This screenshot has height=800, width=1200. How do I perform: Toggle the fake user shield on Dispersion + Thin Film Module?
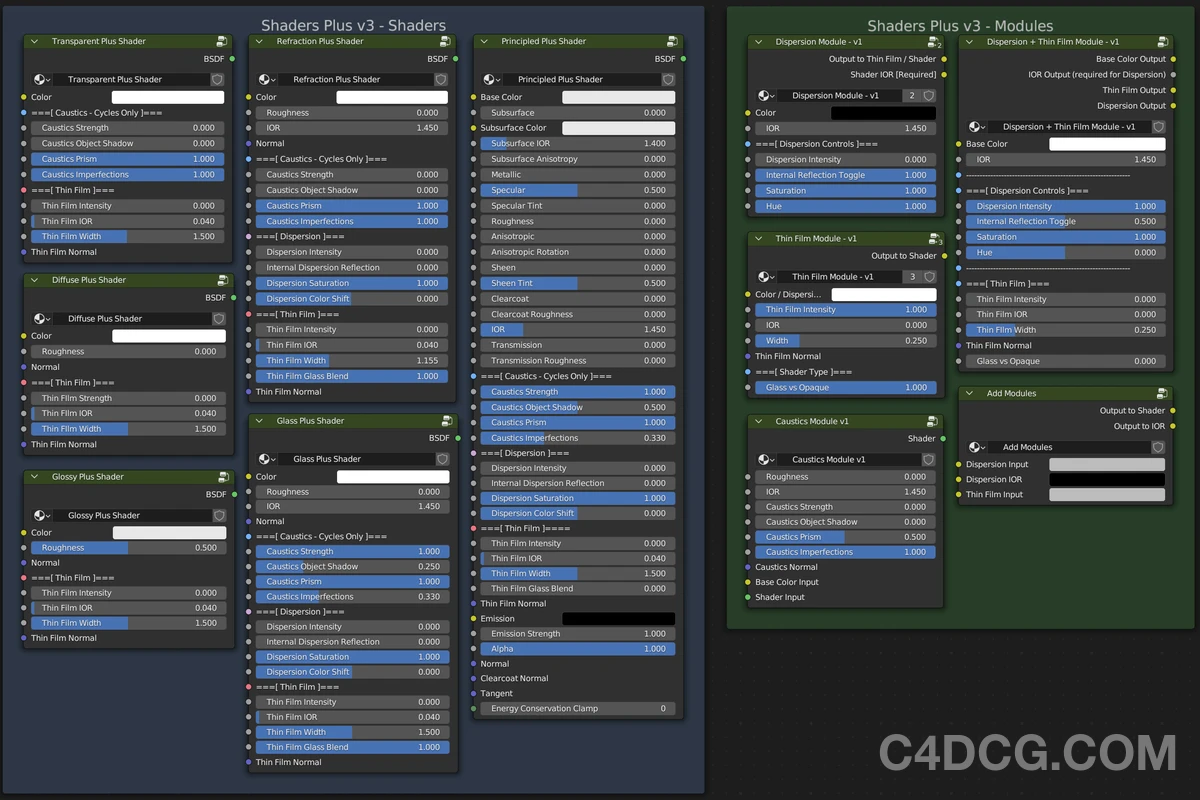pos(1158,126)
